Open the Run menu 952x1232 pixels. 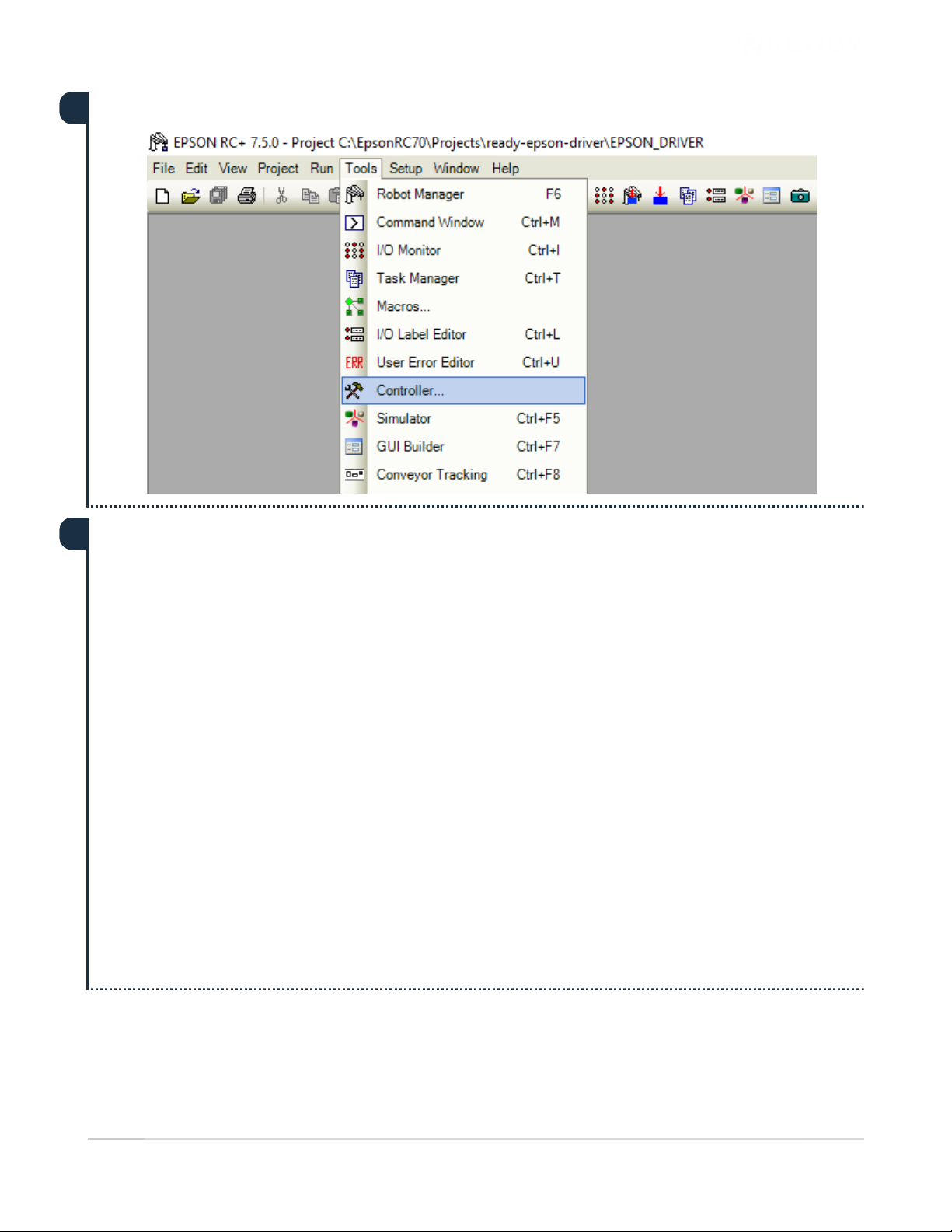point(322,169)
